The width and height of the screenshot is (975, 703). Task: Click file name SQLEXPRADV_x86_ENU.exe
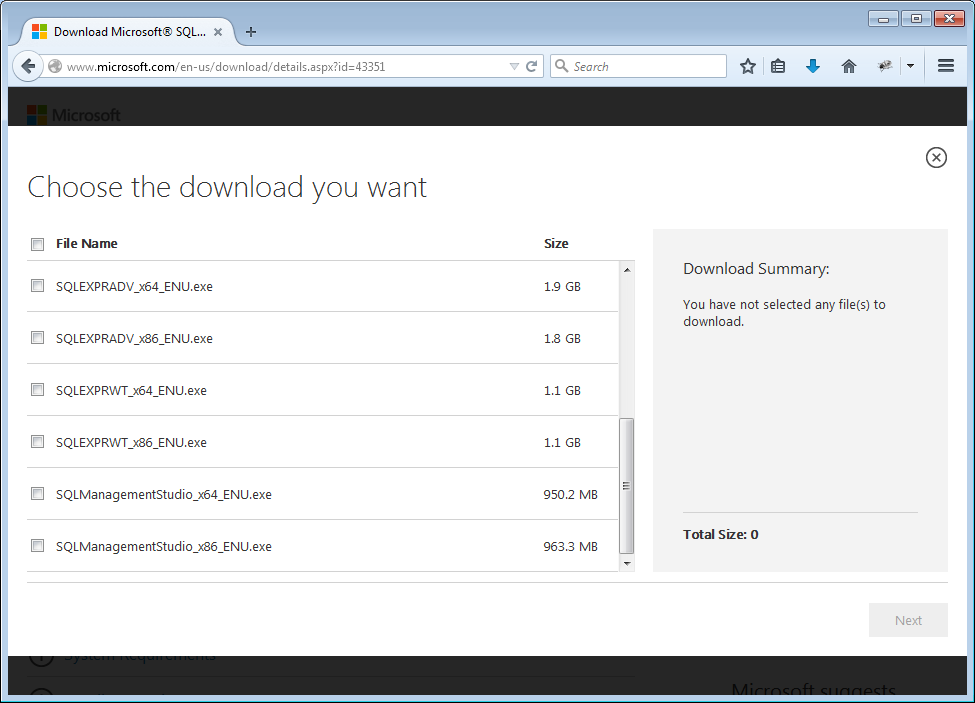[134, 339]
